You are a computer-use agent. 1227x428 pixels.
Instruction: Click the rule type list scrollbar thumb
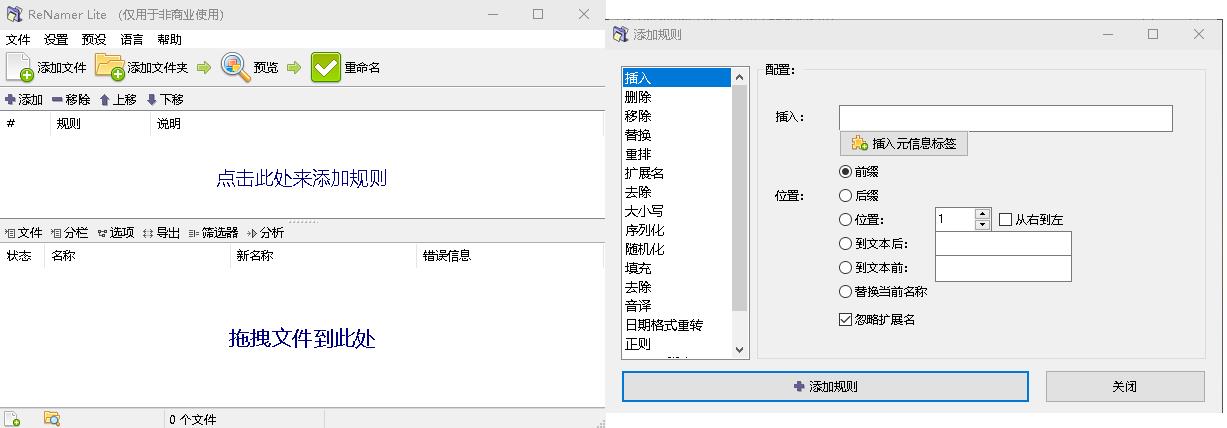[740, 199]
